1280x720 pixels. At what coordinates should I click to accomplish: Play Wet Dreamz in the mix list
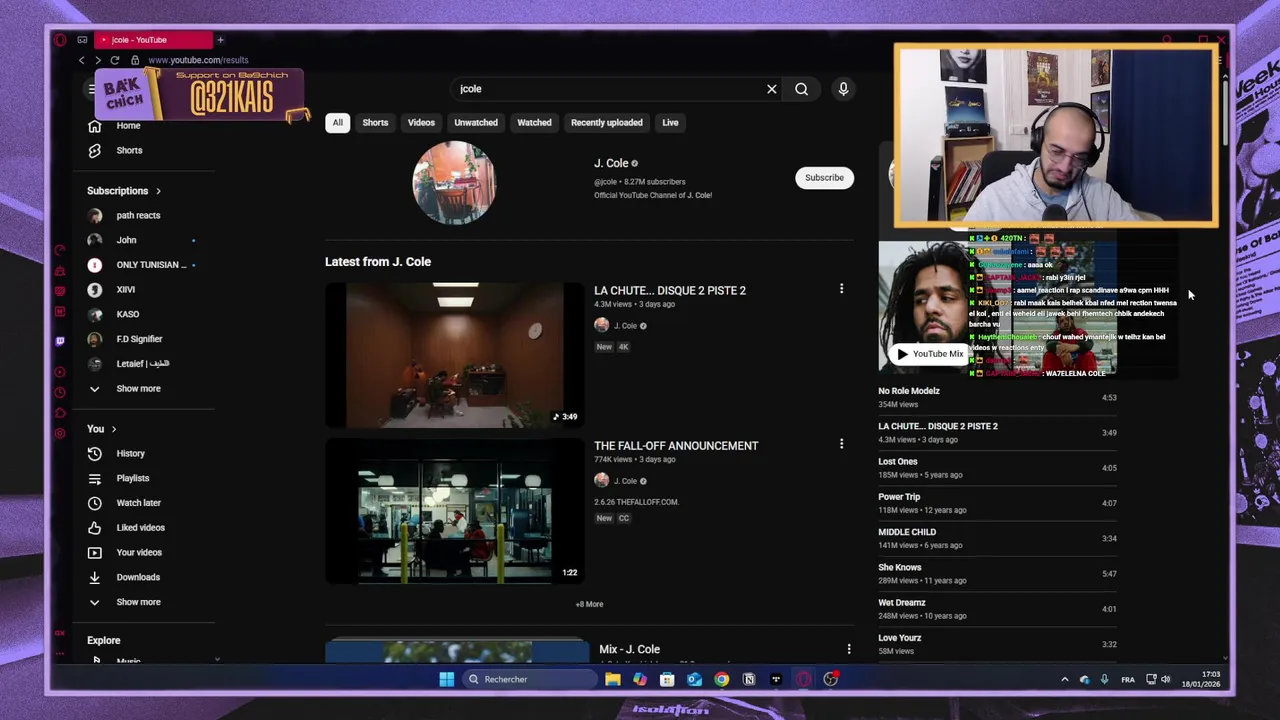pos(997,609)
